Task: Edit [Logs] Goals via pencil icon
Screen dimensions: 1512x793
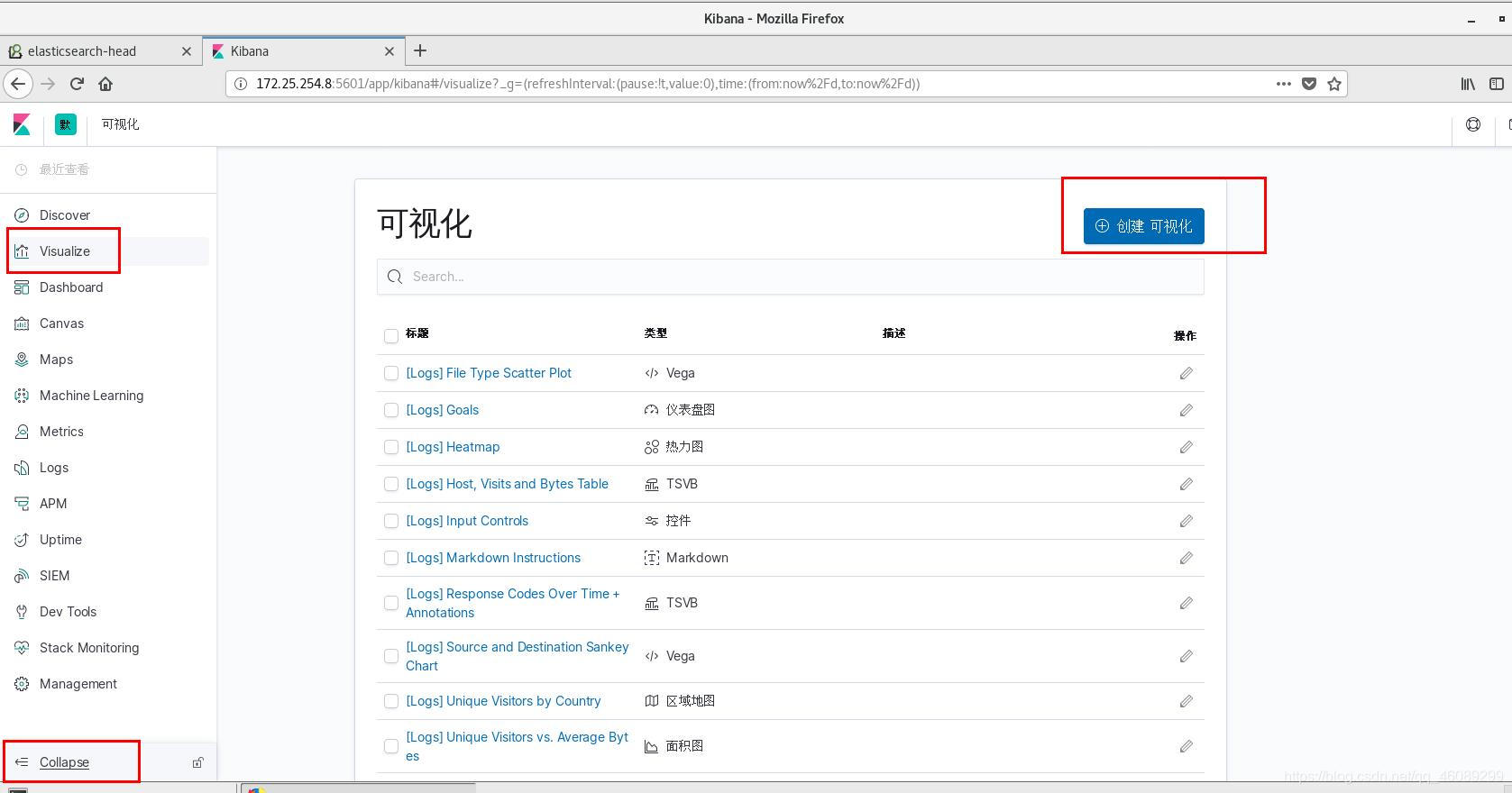Action: click(x=1186, y=410)
